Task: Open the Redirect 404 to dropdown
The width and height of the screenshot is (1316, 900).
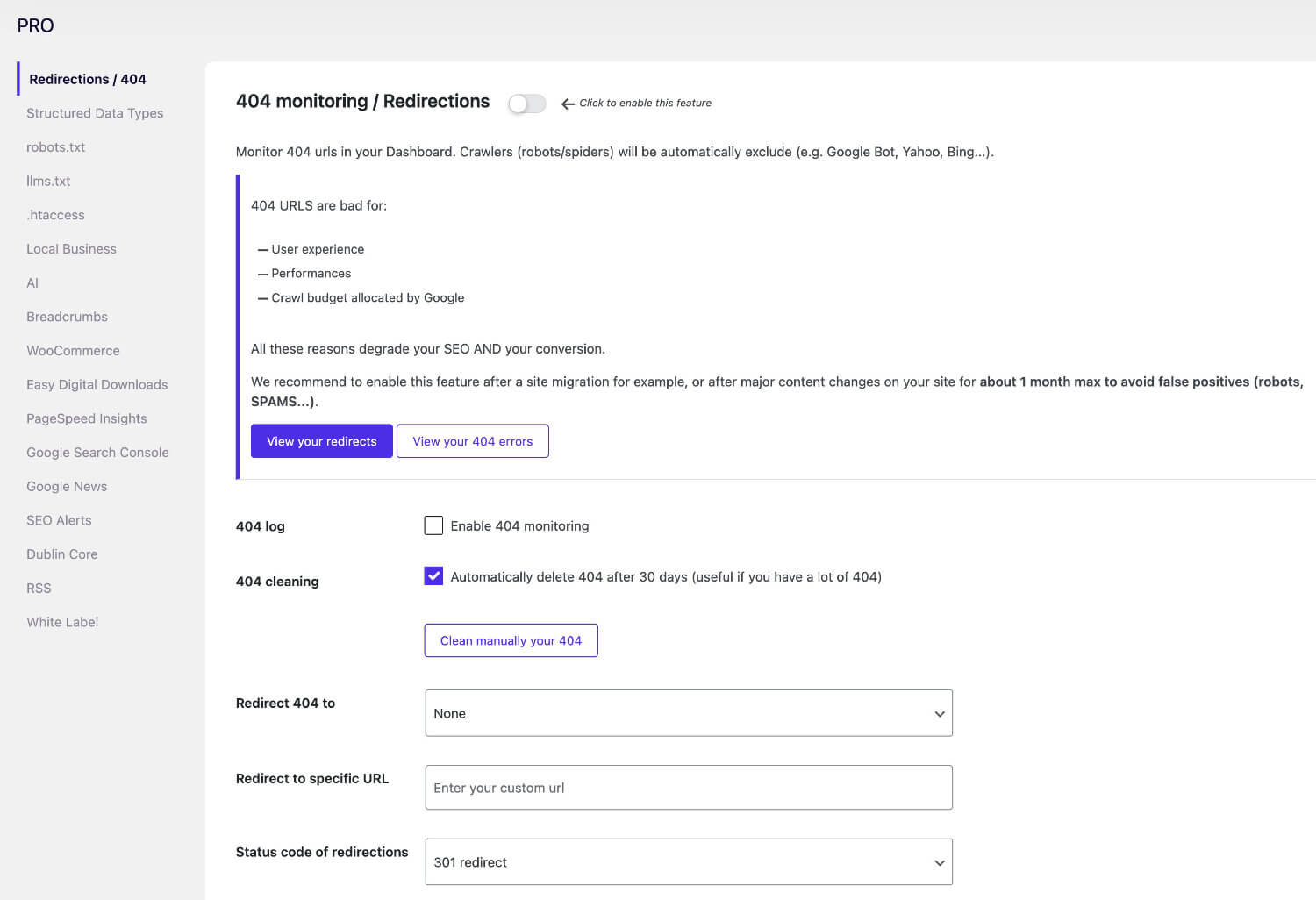Action: (688, 713)
